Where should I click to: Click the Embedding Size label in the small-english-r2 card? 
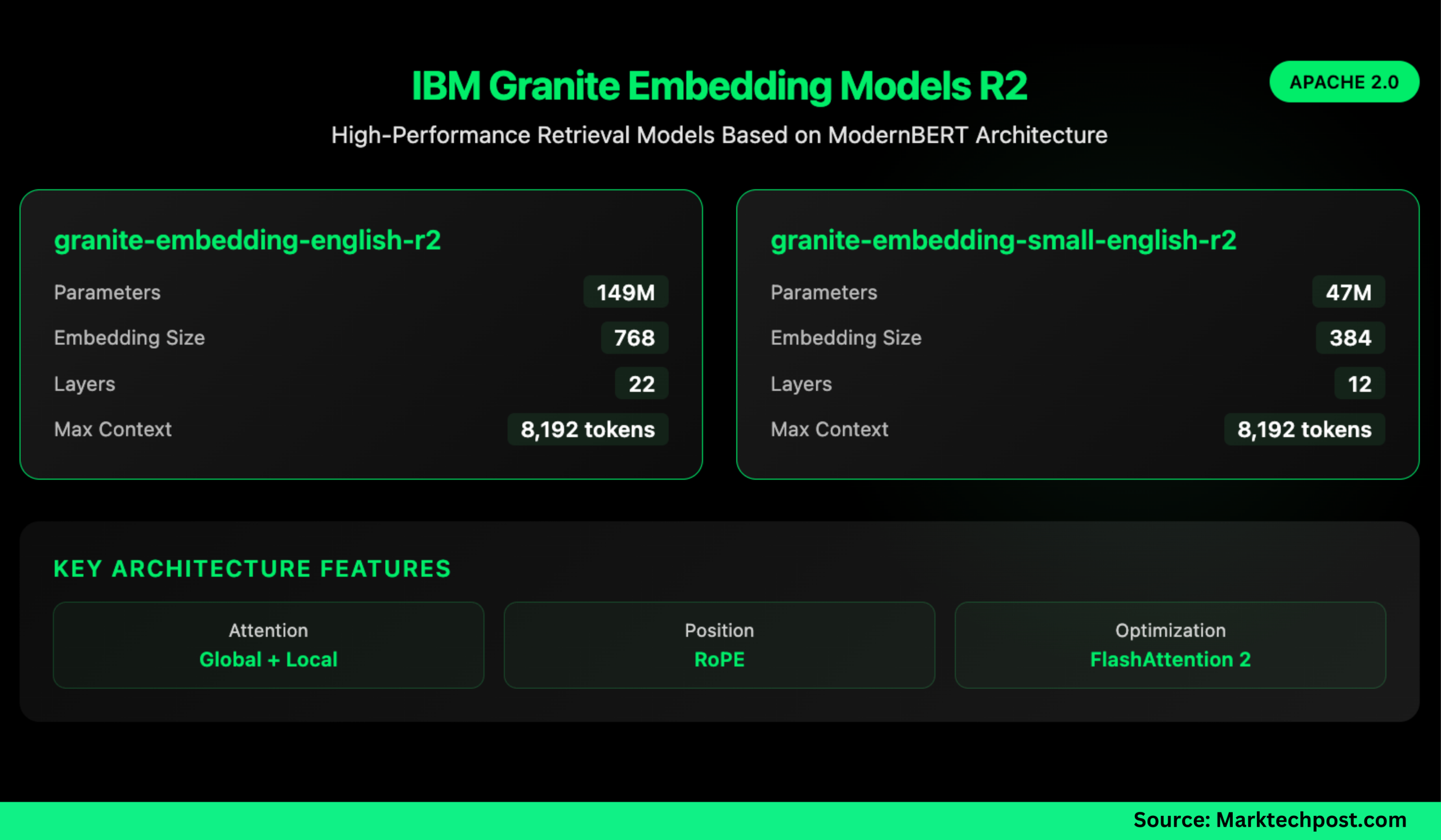click(845, 338)
